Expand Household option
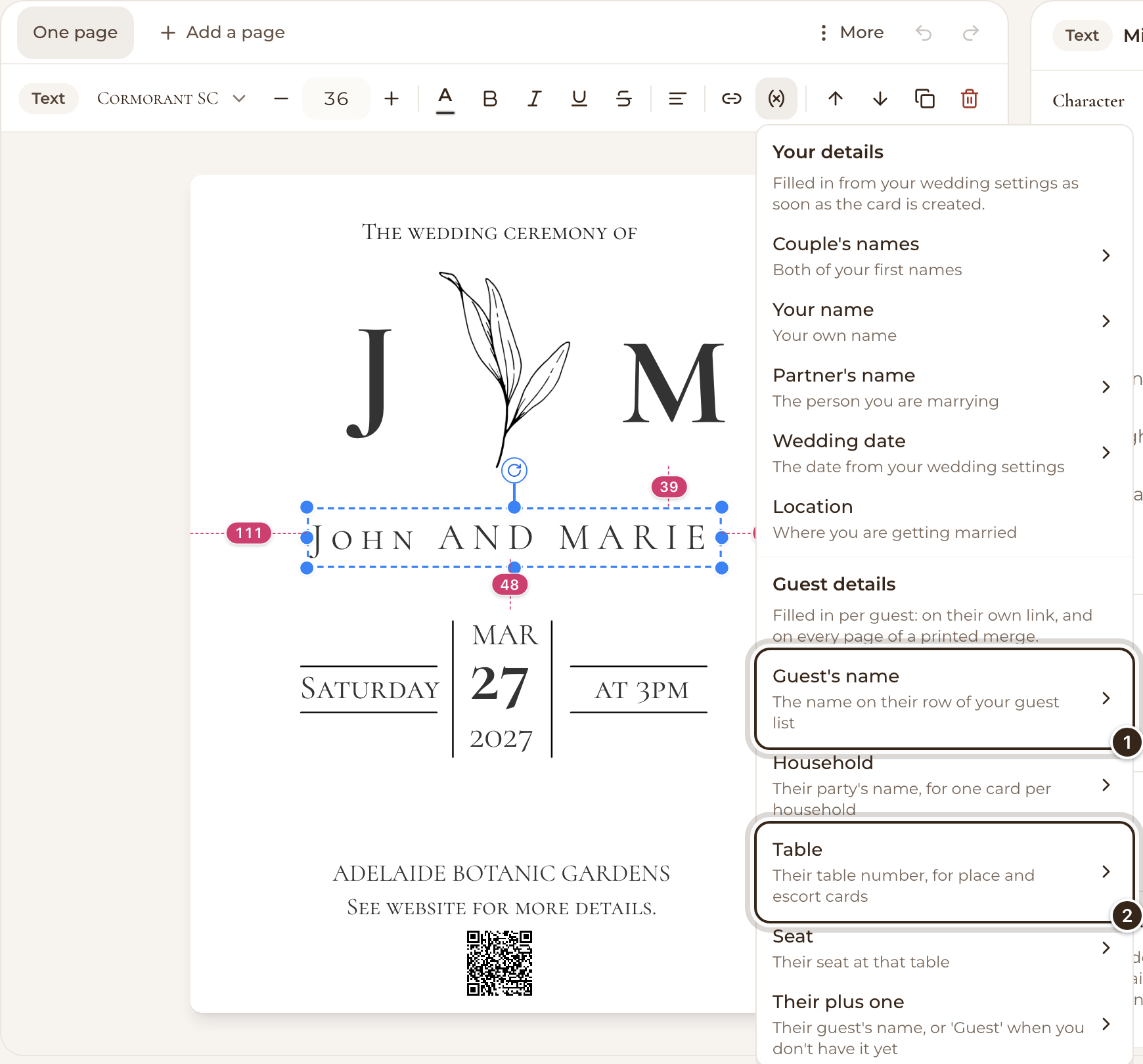 [944, 786]
